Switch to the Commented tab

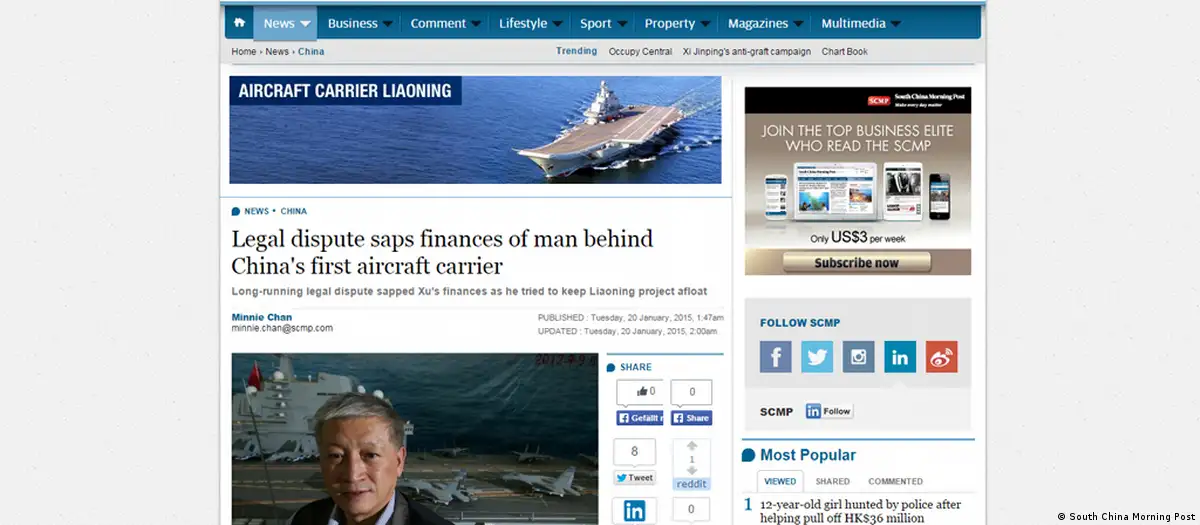pyautogui.click(x=895, y=481)
